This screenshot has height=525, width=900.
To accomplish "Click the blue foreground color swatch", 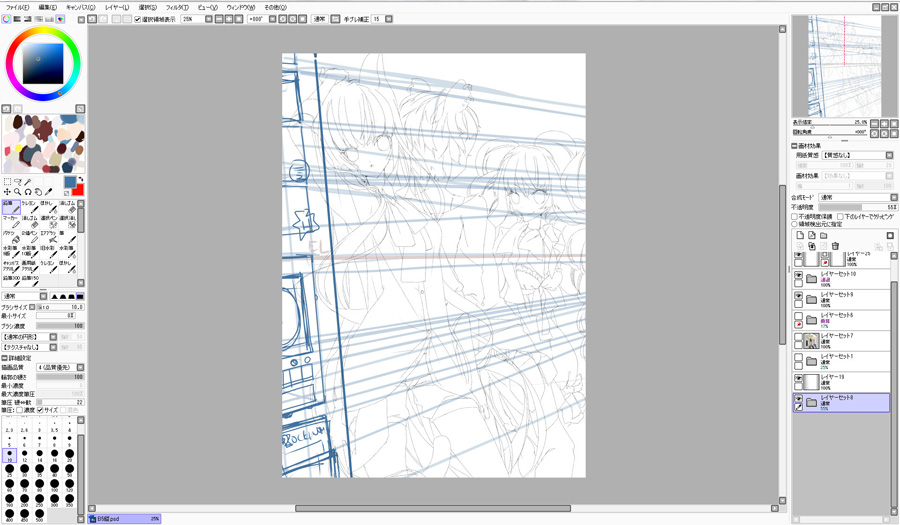I will (70, 182).
